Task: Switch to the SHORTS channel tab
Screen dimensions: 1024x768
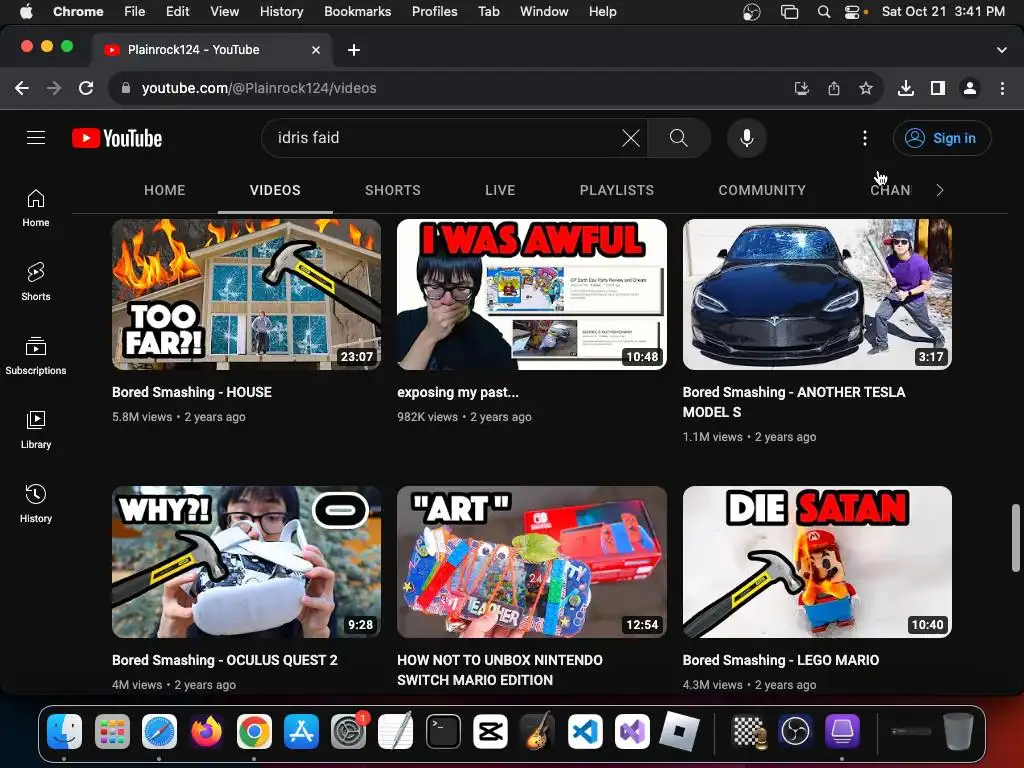Action: click(392, 190)
